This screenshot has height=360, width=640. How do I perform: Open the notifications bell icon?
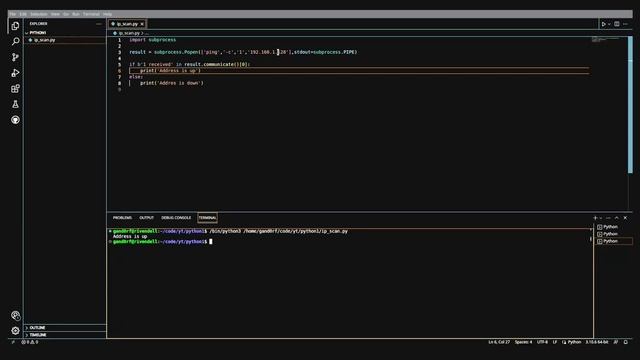tap(625, 342)
